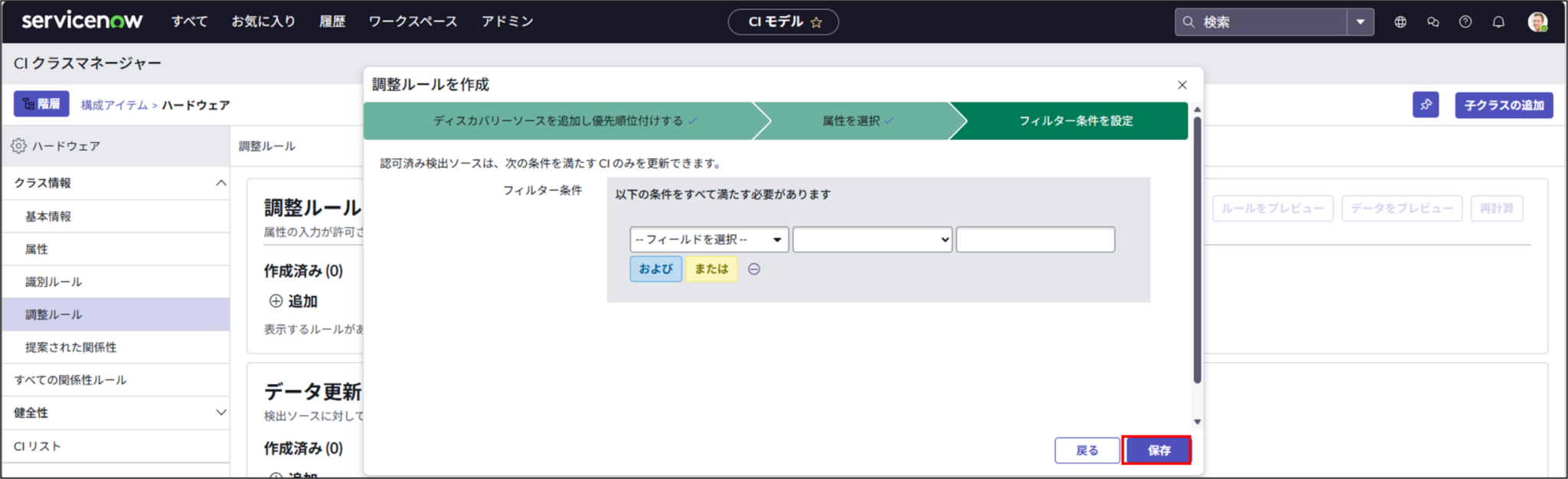Open the operator dropdown in the condition row
This screenshot has height=479, width=1568.
[x=873, y=239]
